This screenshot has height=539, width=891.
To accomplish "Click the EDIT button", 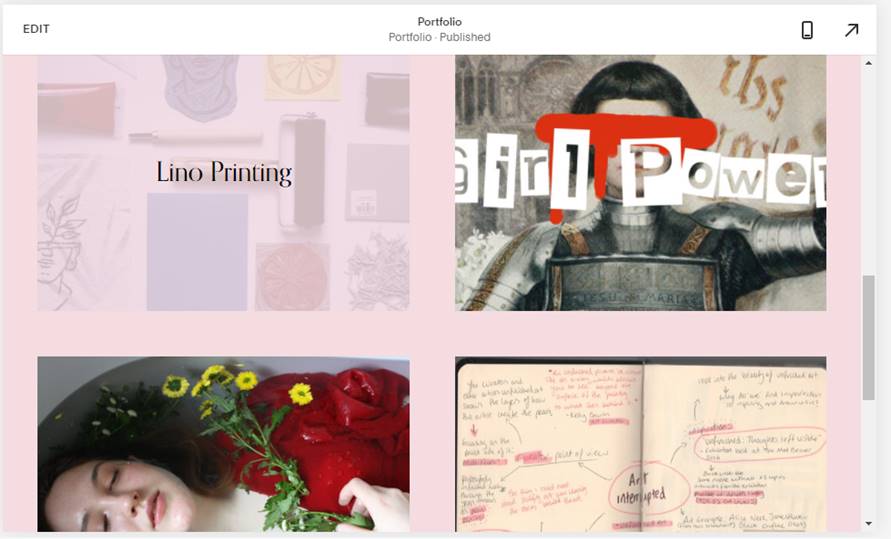I will (x=36, y=29).
